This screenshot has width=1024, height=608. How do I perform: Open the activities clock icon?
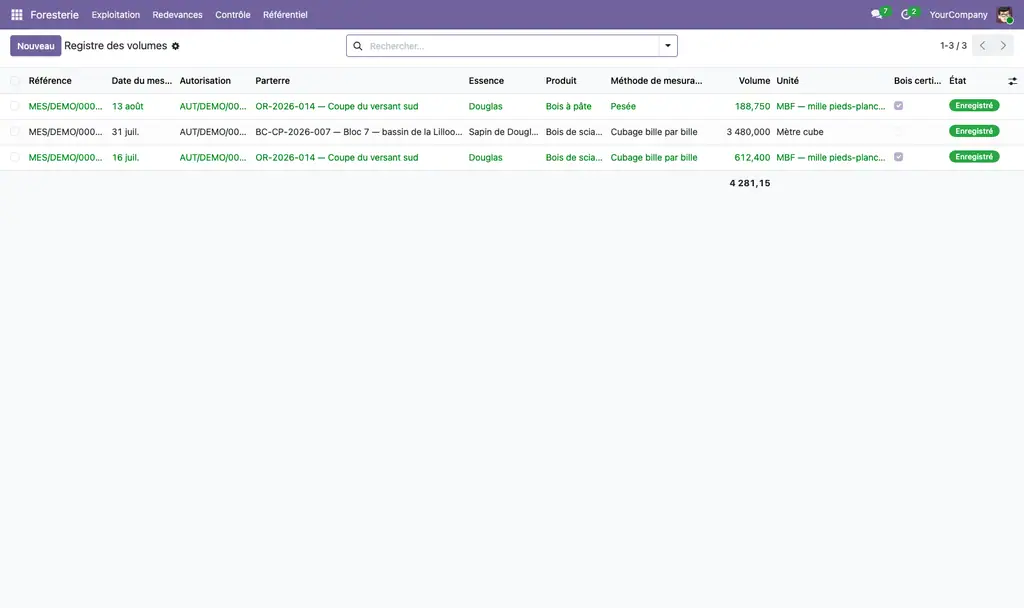tap(906, 14)
